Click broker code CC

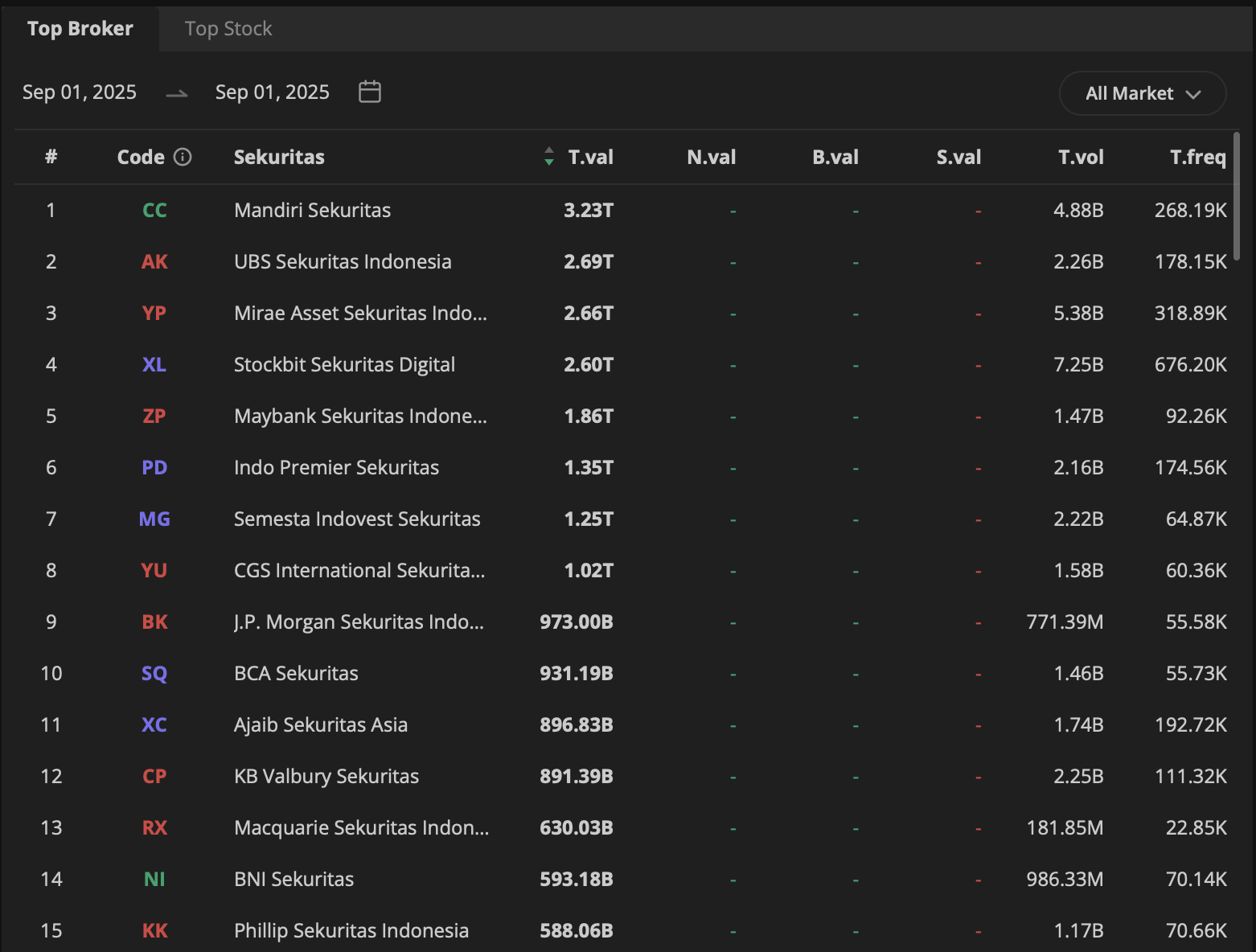154,211
